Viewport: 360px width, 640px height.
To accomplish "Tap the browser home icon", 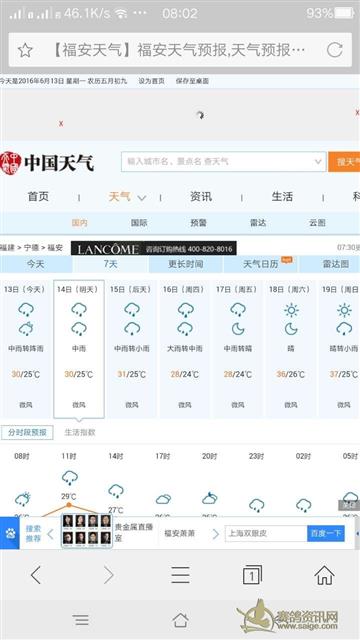I will (x=324, y=575).
